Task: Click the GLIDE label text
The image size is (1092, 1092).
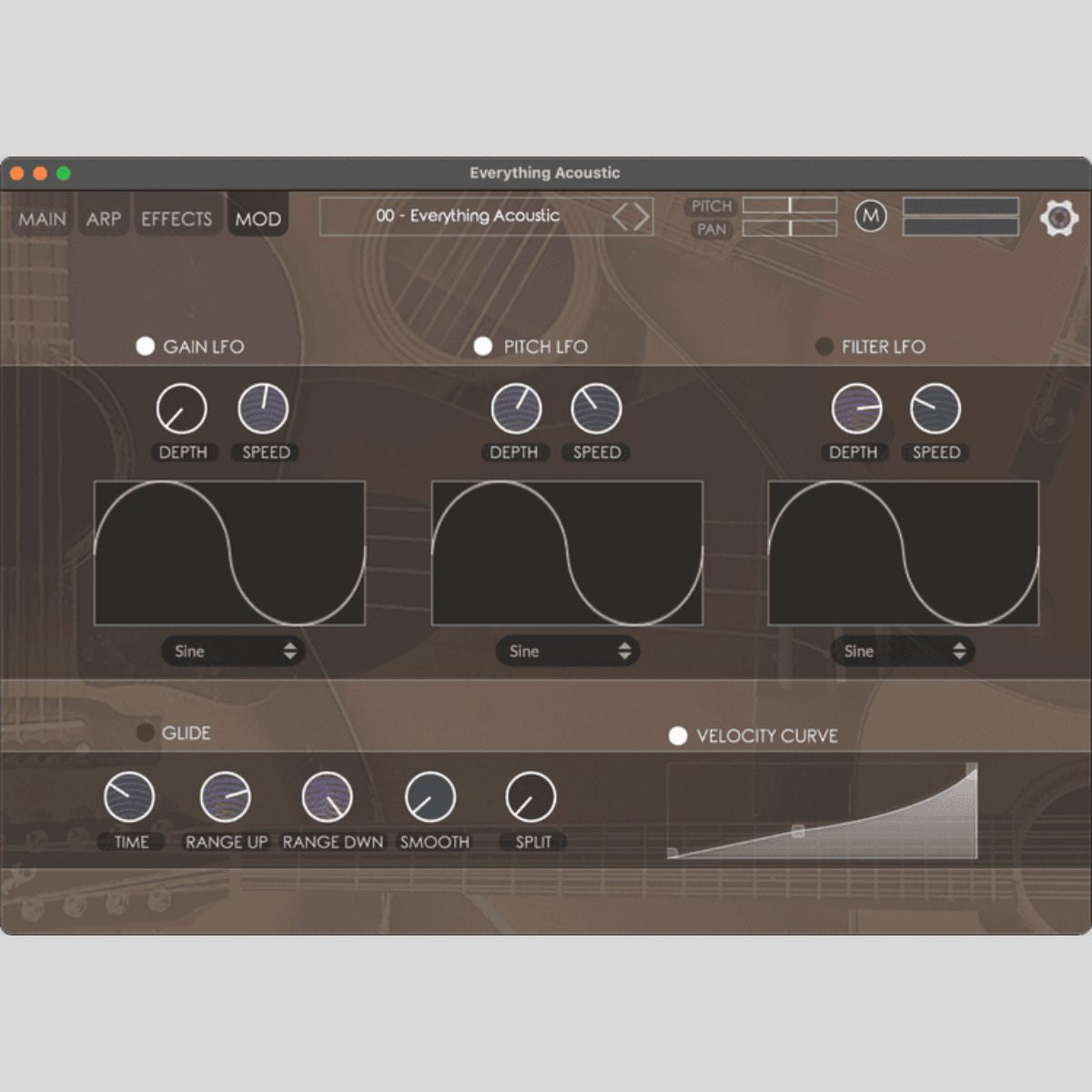Action: [x=187, y=733]
